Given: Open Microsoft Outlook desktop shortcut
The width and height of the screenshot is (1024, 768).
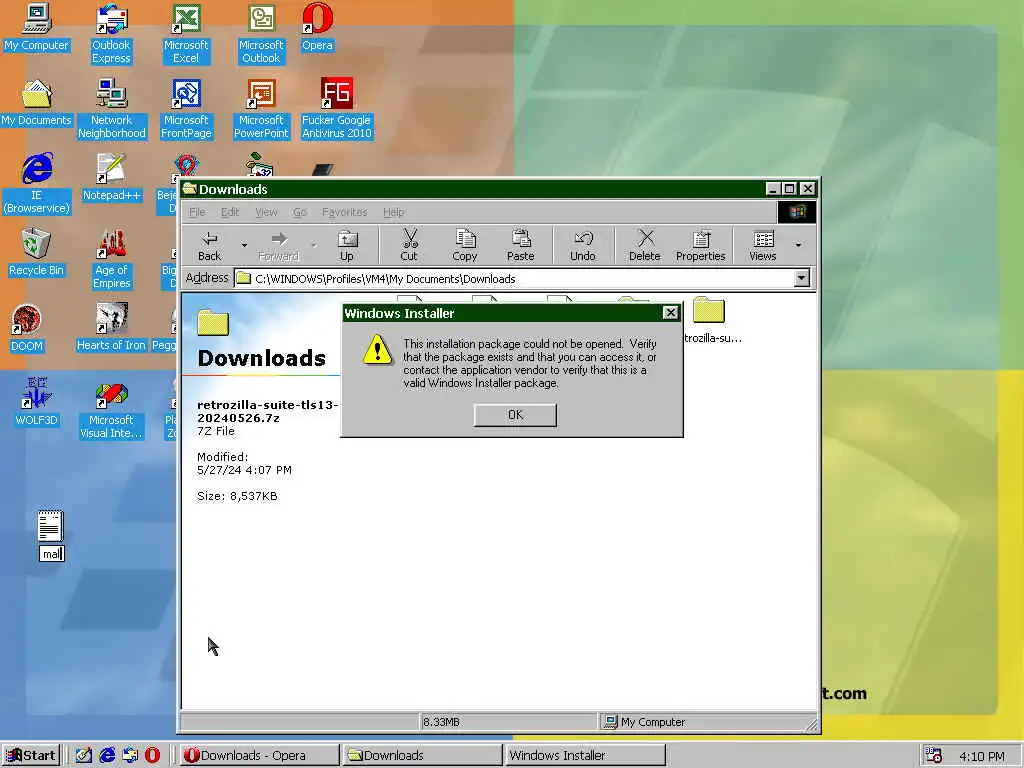Looking at the screenshot, I should [261, 34].
